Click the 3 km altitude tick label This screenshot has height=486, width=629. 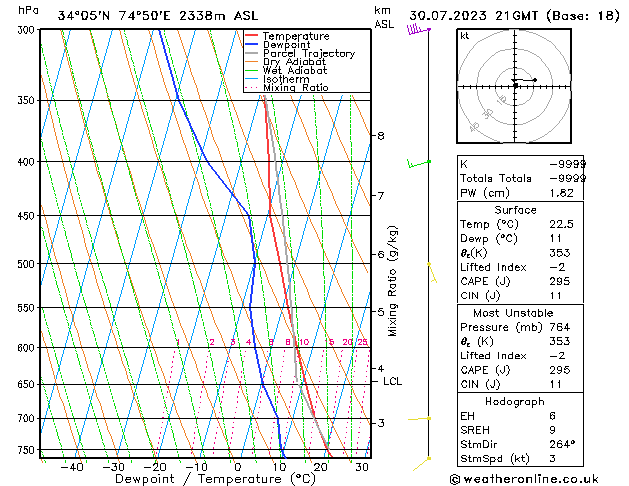point(381,423)
